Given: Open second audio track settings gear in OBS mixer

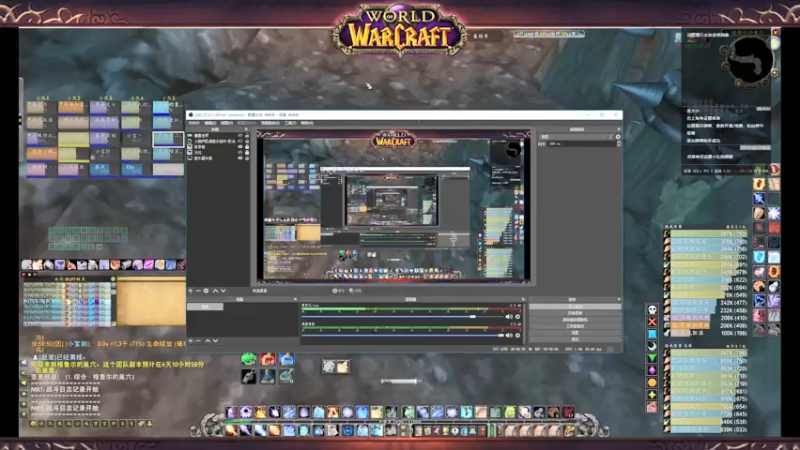Looking at the screenshot, I should [x=518, y=335].
